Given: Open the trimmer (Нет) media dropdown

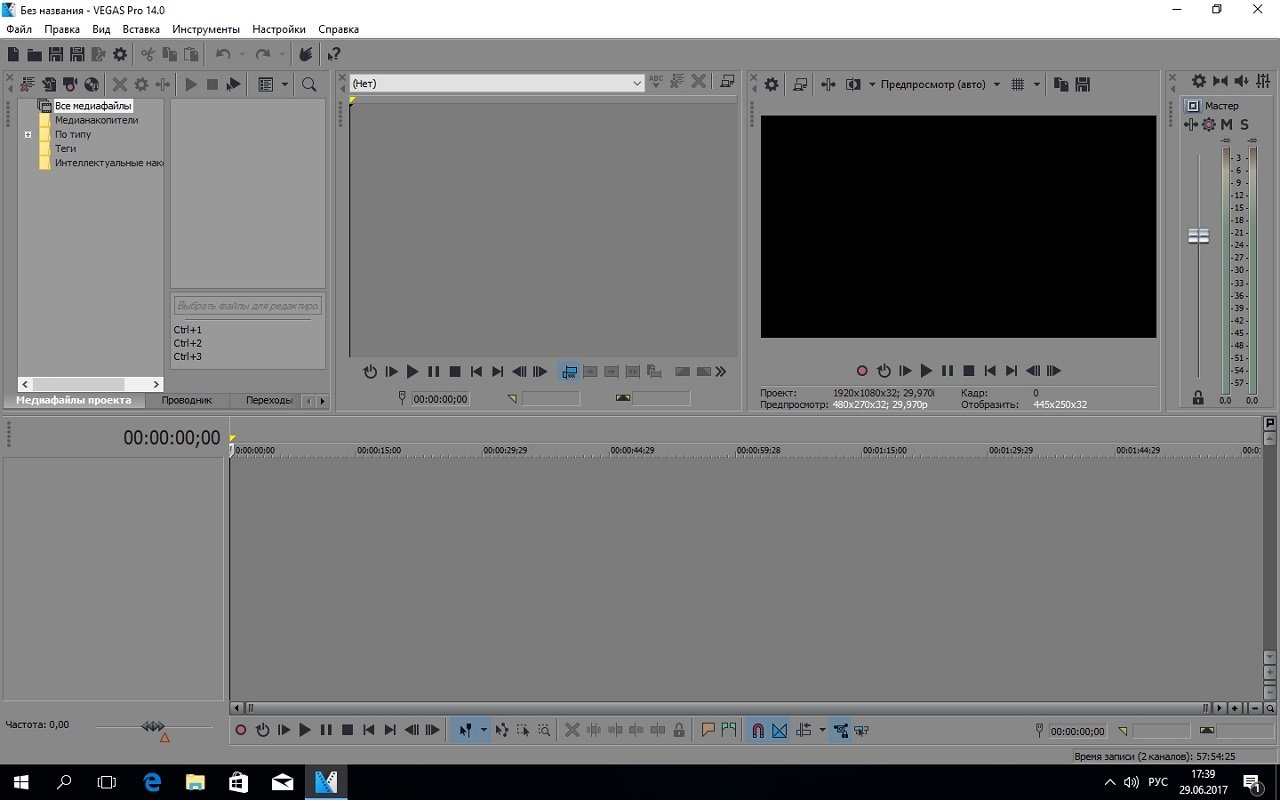Looking at the screenshot, I should (636, 84).
